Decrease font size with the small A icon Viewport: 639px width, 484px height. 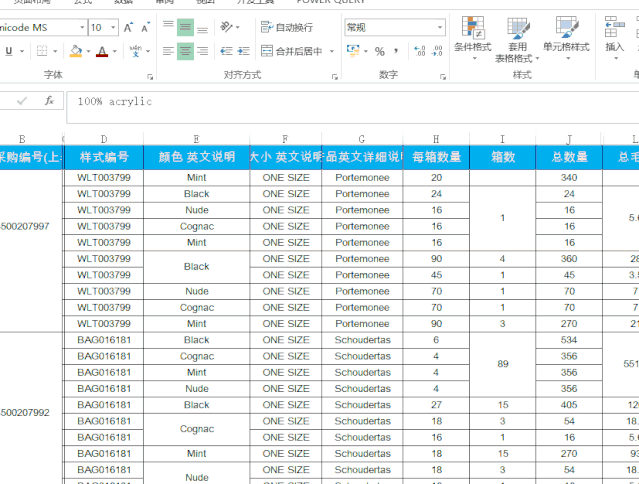click(145, 28)
